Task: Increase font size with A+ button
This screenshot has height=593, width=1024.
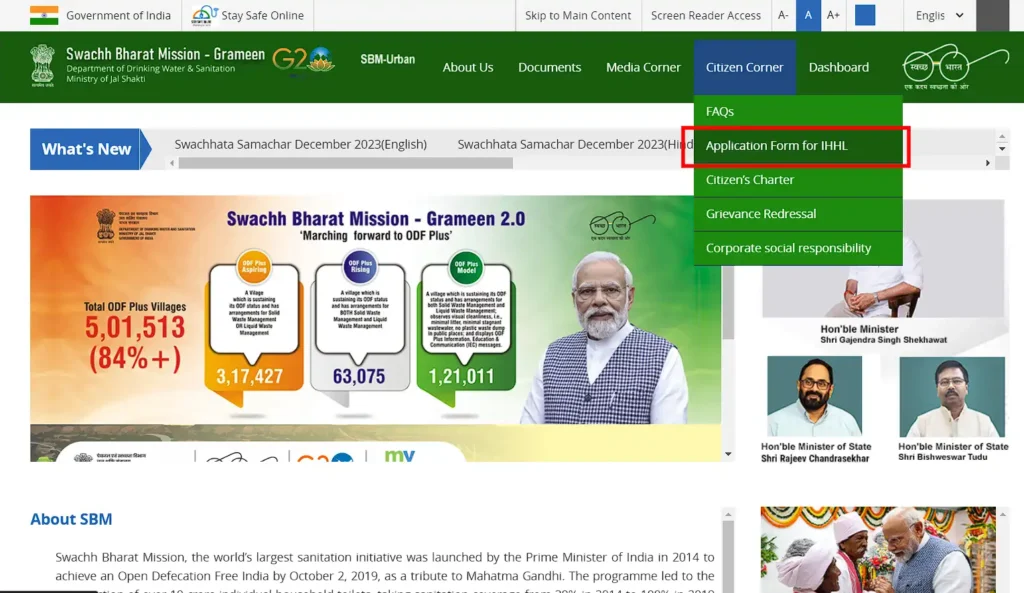Action: coord(833,15)
